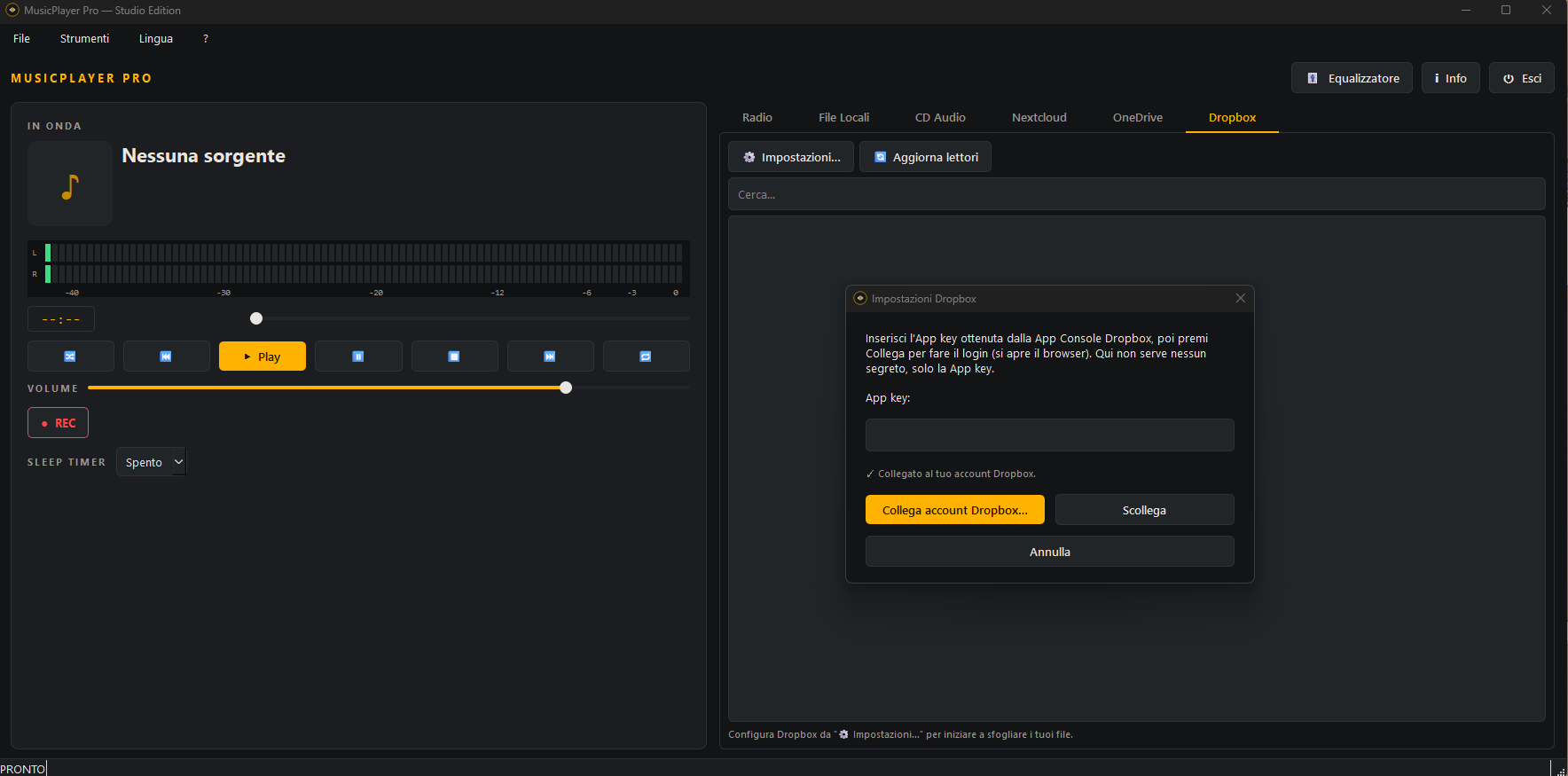This screenshot has width=1568, height=776.
Task: Click the MusicPlayer Pro title bar app icon
Action: tap(12, 10)
